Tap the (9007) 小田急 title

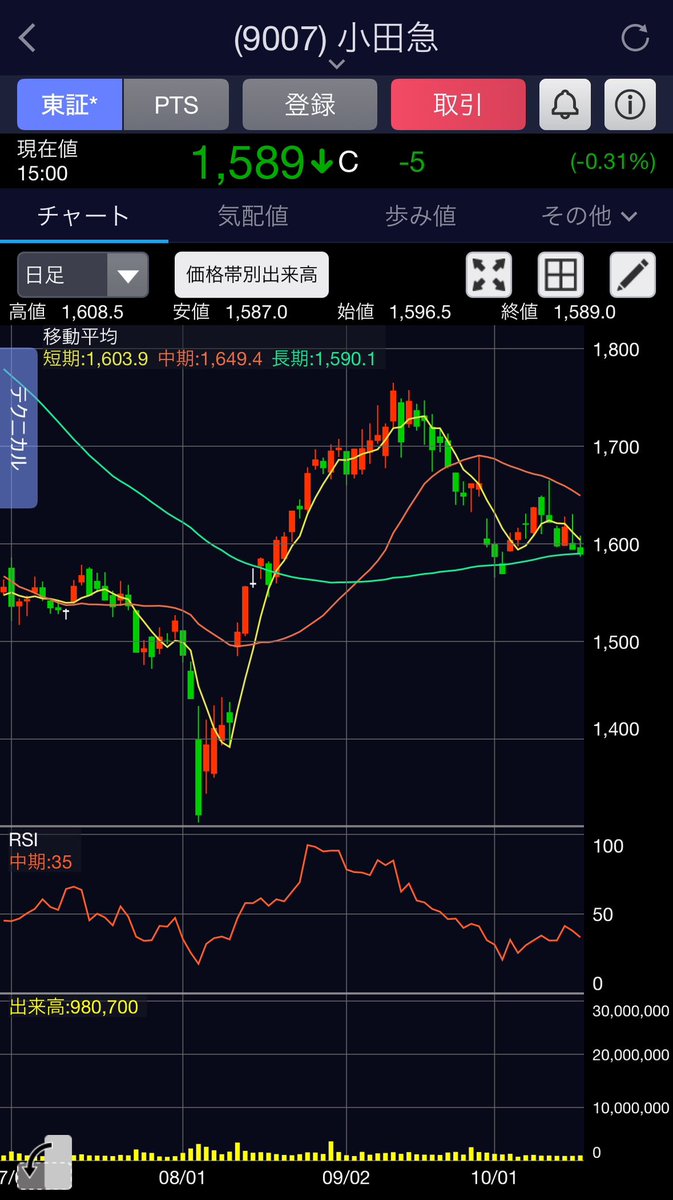tap(336, 38)
